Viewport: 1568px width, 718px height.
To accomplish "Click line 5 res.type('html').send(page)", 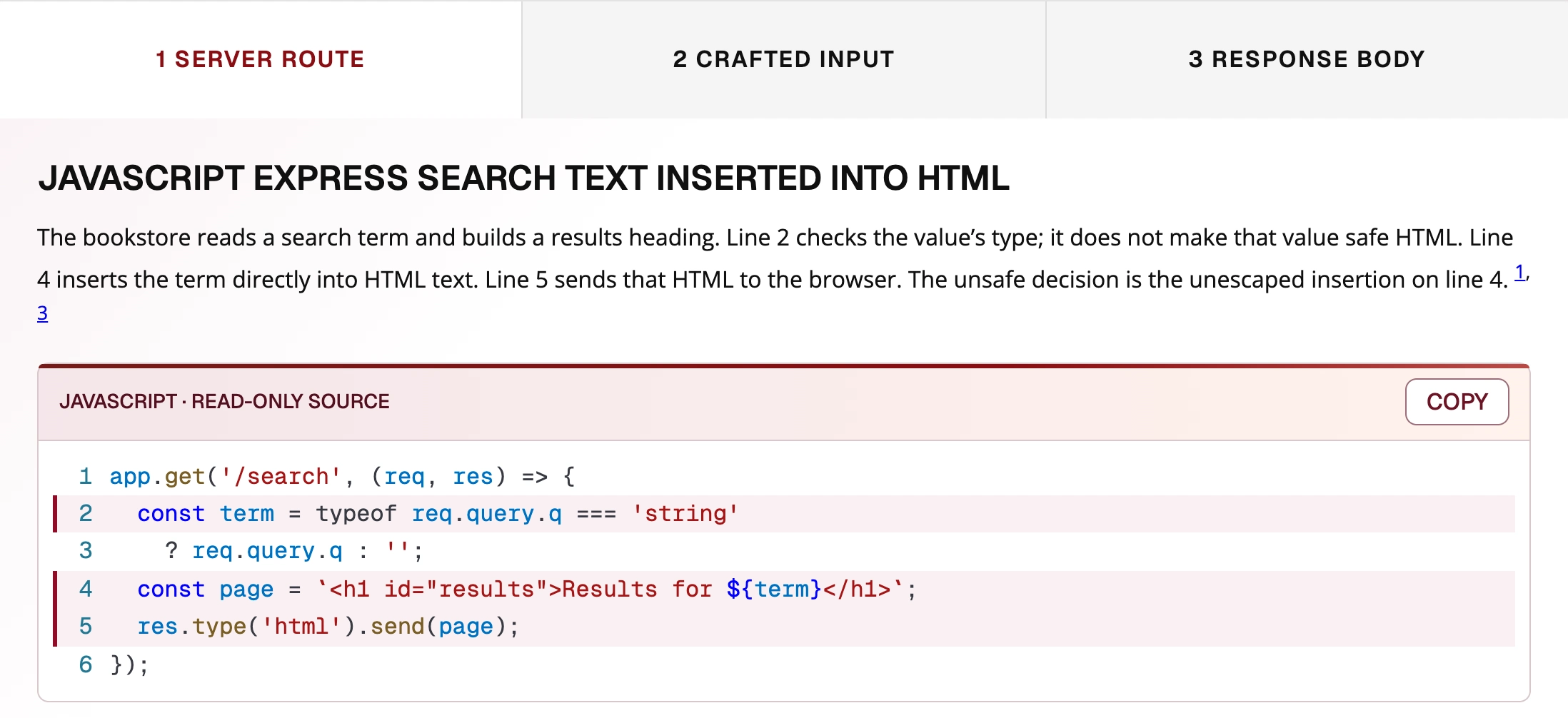I will tap(784, 627).
